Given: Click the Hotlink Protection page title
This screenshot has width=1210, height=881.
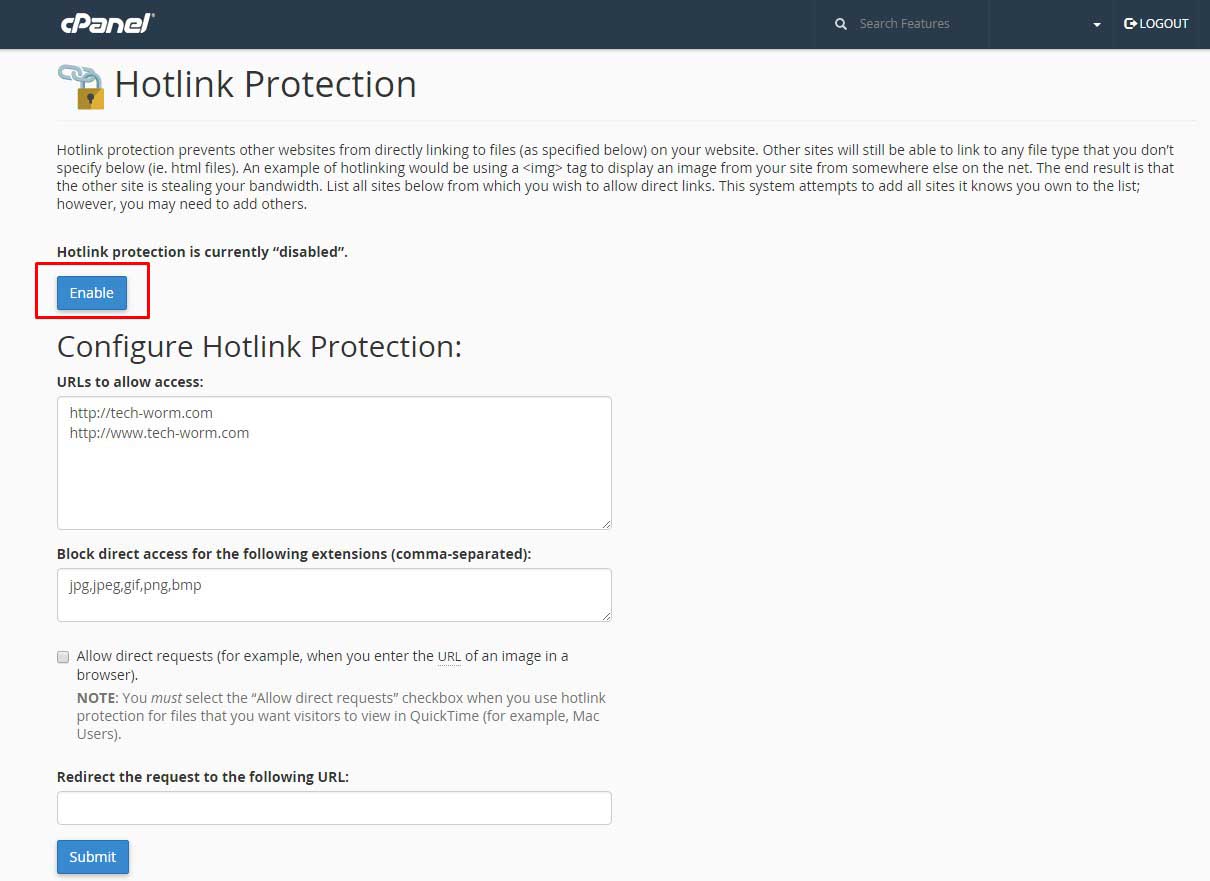Looking at the screenshot, I should (265, 85).
